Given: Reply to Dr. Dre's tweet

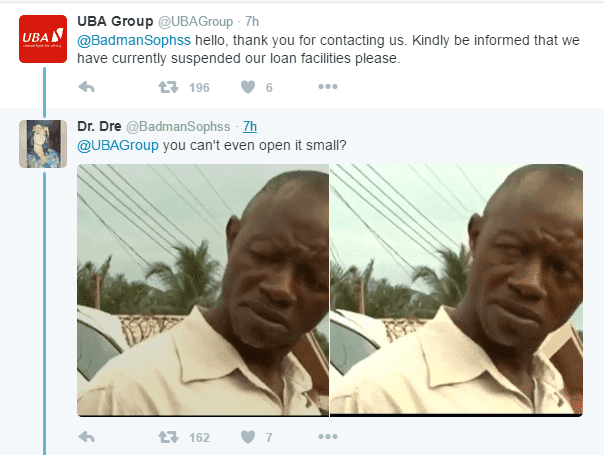Looking at the screenshot, I should 87,437.
